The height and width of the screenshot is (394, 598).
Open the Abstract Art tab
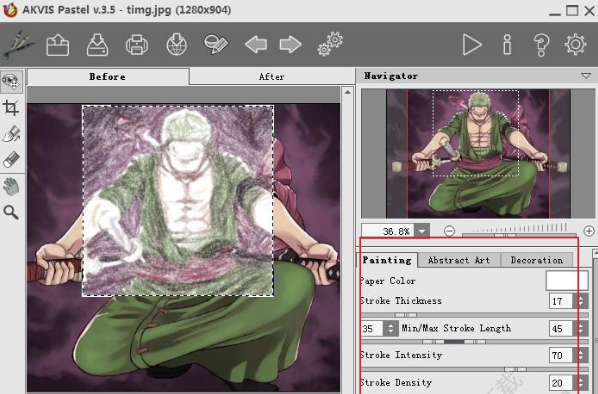tap(459, 260)
